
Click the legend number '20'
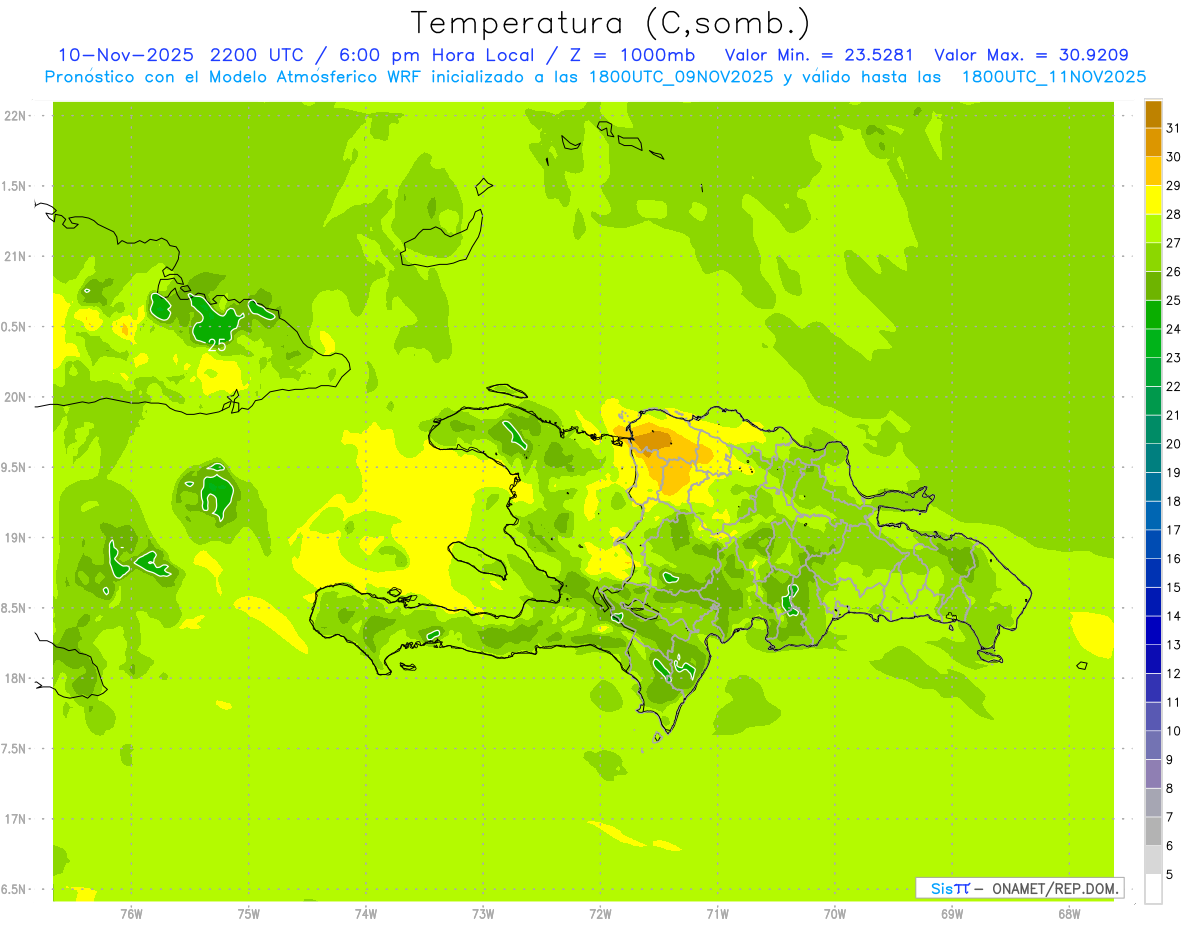[x=1174, y=443]
